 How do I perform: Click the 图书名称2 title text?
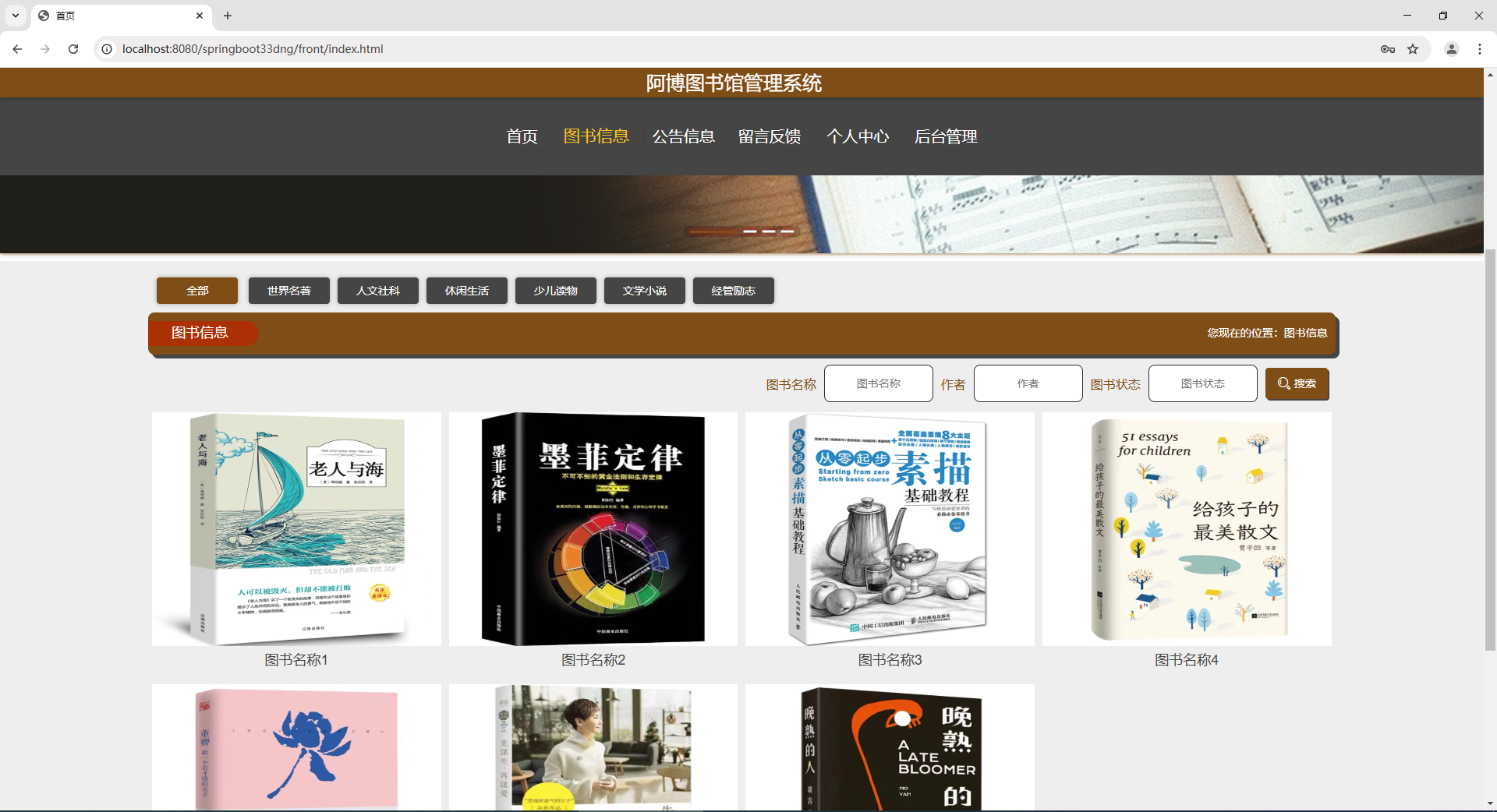click(x=593, y=660)
